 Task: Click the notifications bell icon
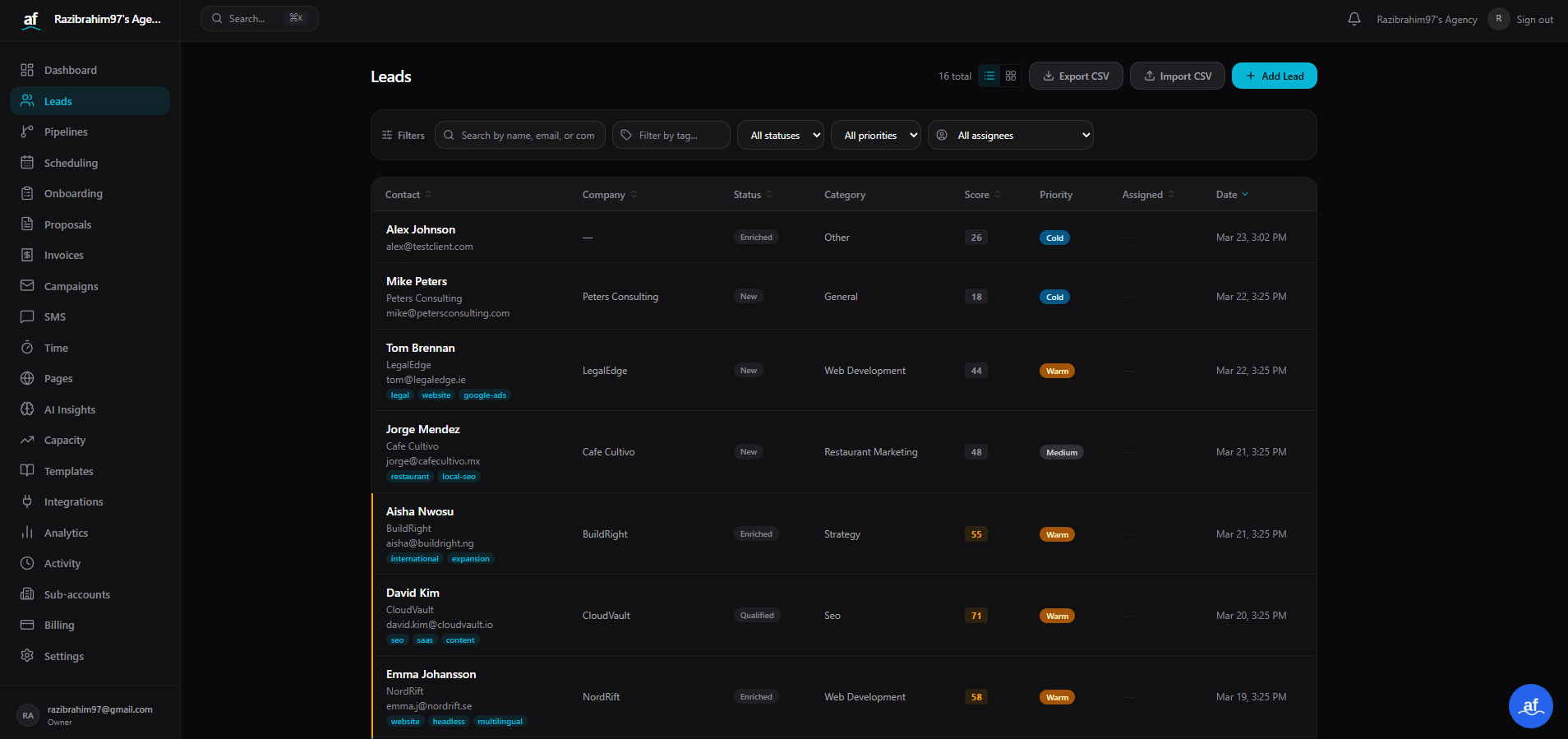[x=1354, y=19]
